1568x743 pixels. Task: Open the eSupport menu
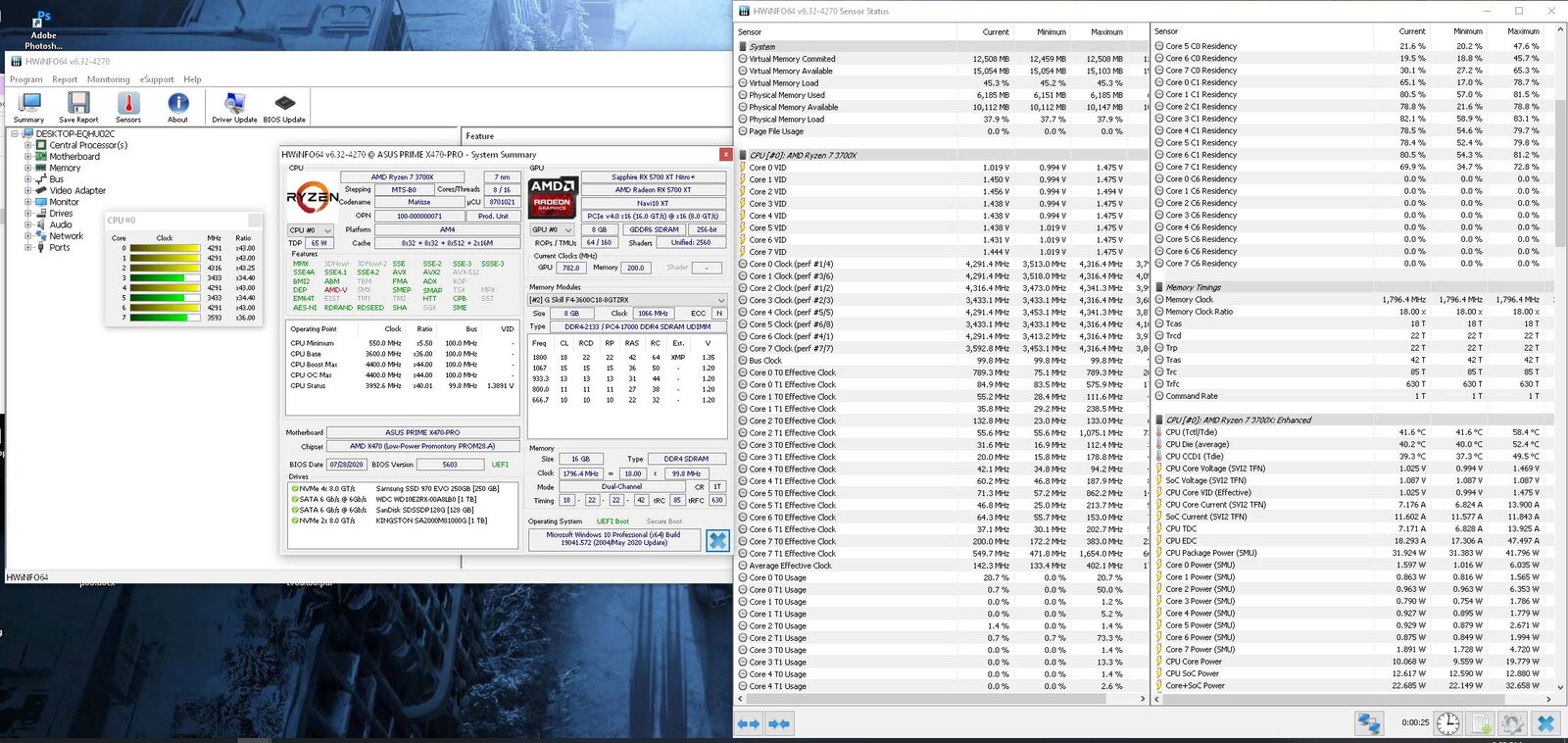[157, 79]
